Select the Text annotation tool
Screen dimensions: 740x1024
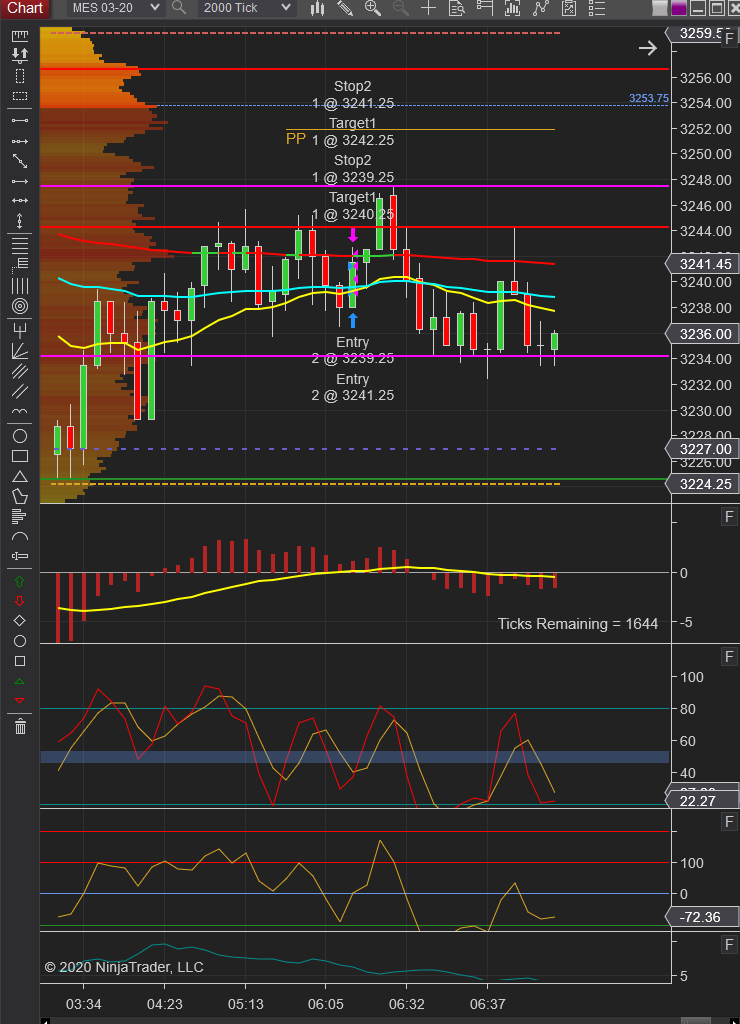click(x=20, y=556)
